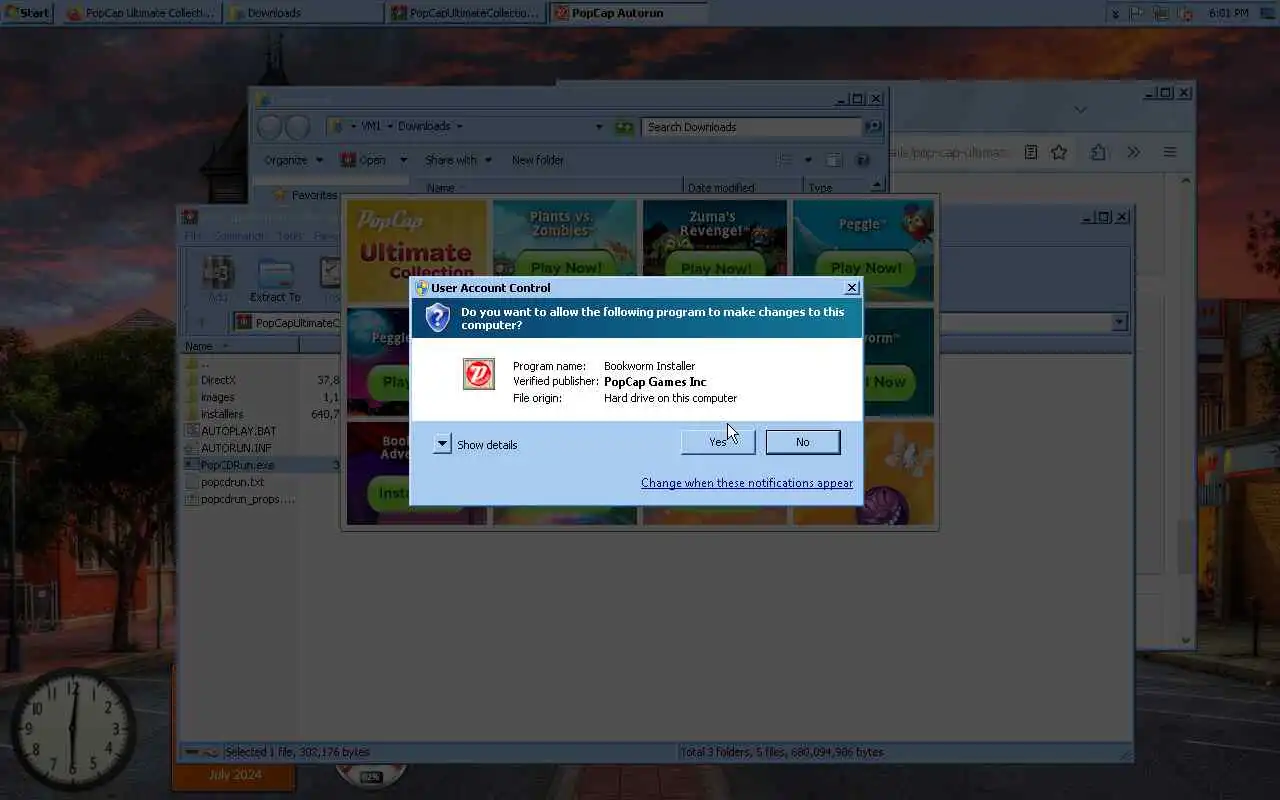Click New folder in Explorer toolbar
This screenshot has width=1280, height=800.
click(538, 160)
